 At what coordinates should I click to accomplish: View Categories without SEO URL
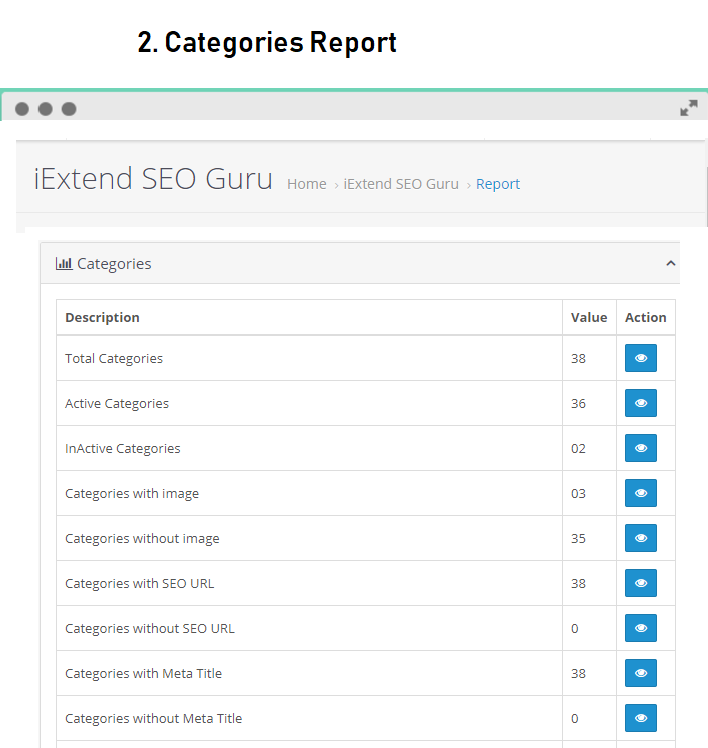point(640,628)
